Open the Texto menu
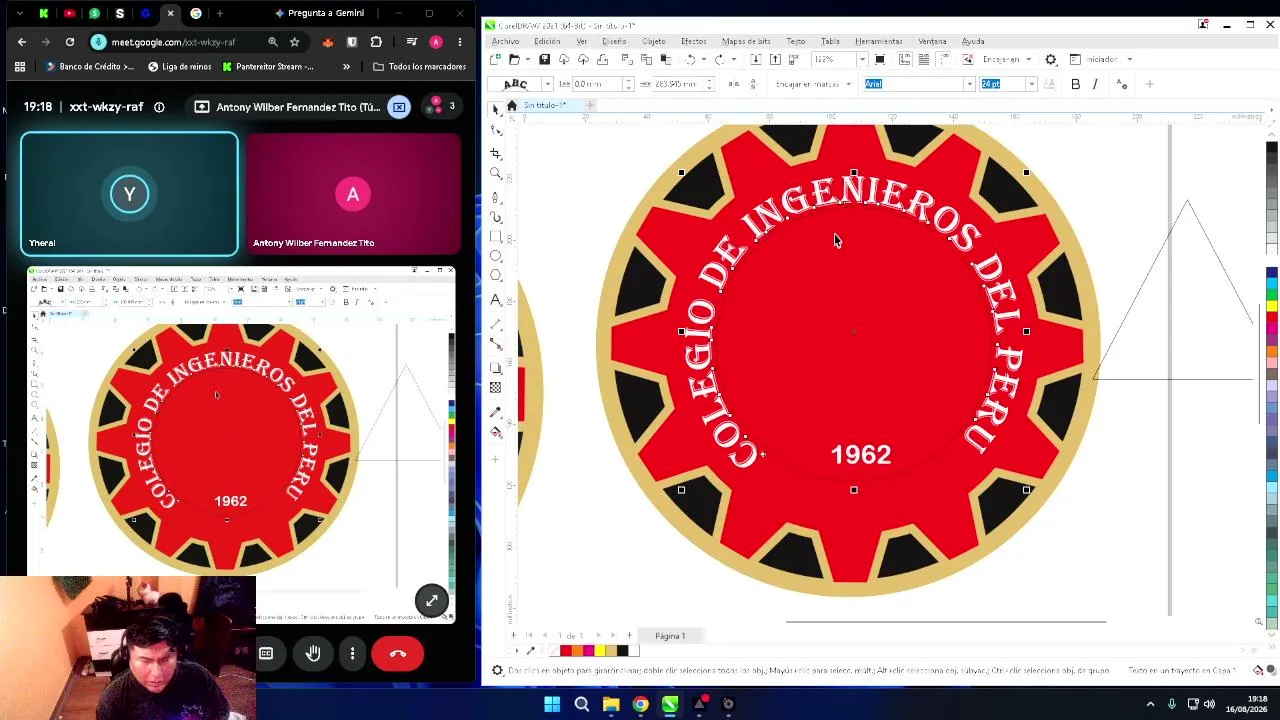1280x720 pixels. [x=796, y=41]
